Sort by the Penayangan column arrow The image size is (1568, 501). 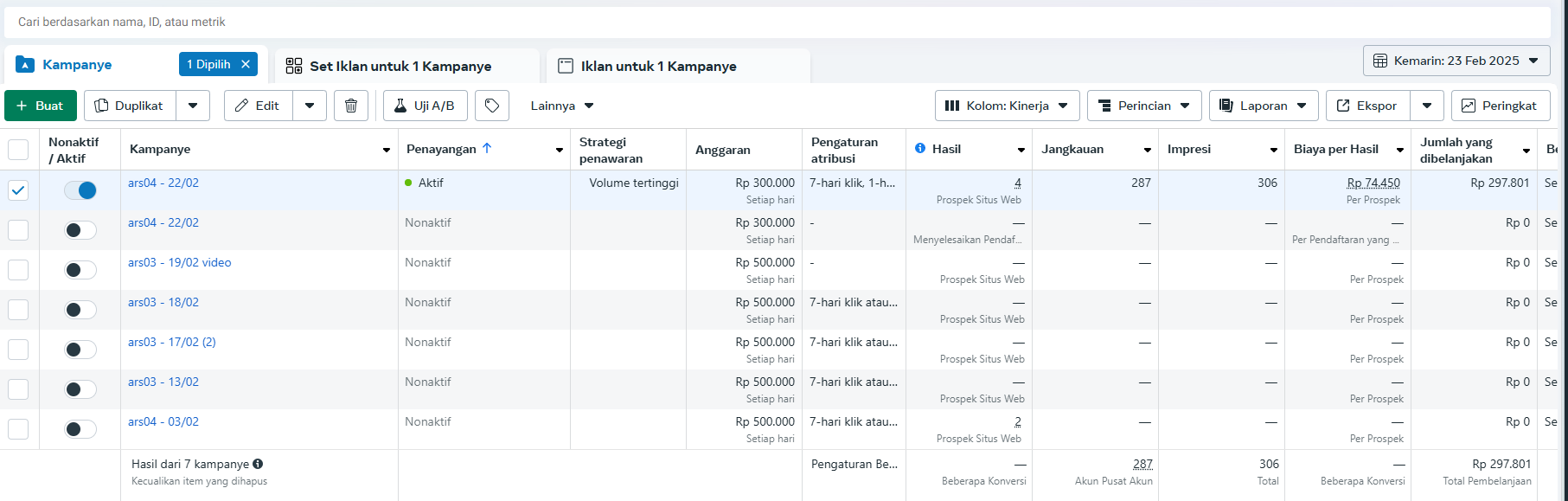487,149
